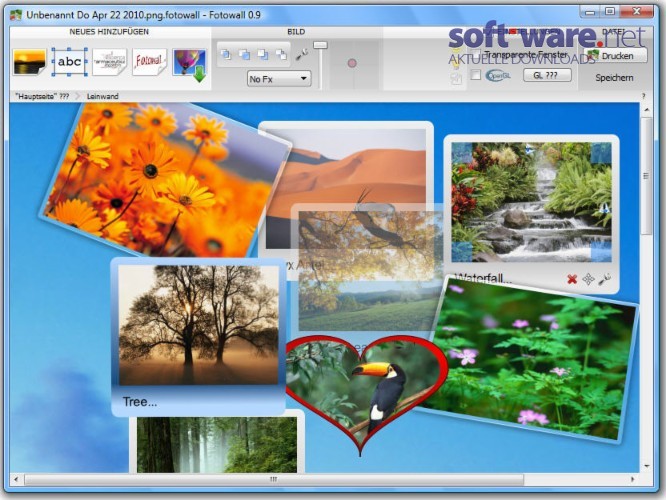The image size is (666, 500).
Task: Click the Fotowall app icon in title bar
Action: tap(16, 14)
